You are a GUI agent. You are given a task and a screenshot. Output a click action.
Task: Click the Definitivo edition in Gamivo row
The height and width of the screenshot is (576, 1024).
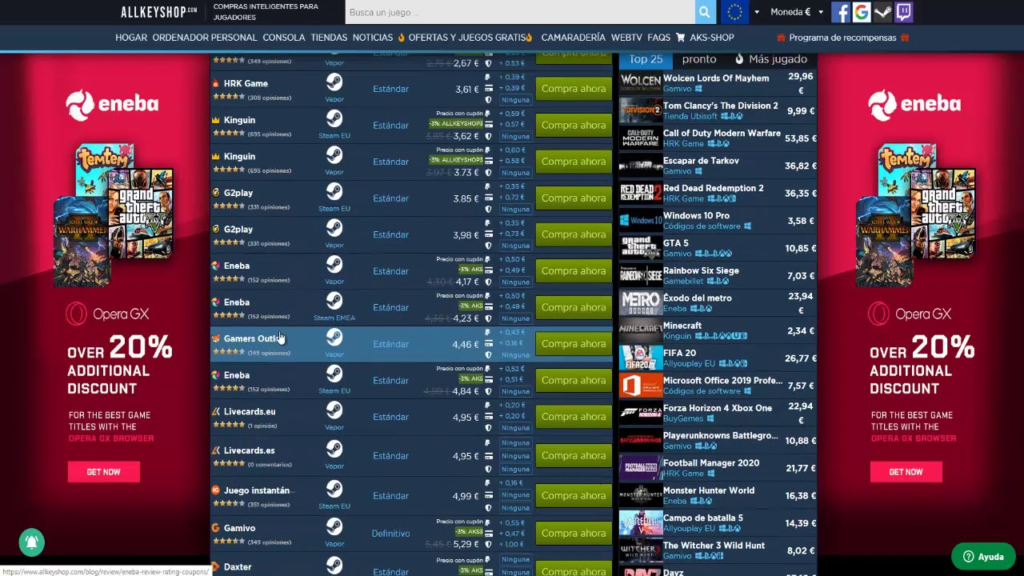pos(391,534)
